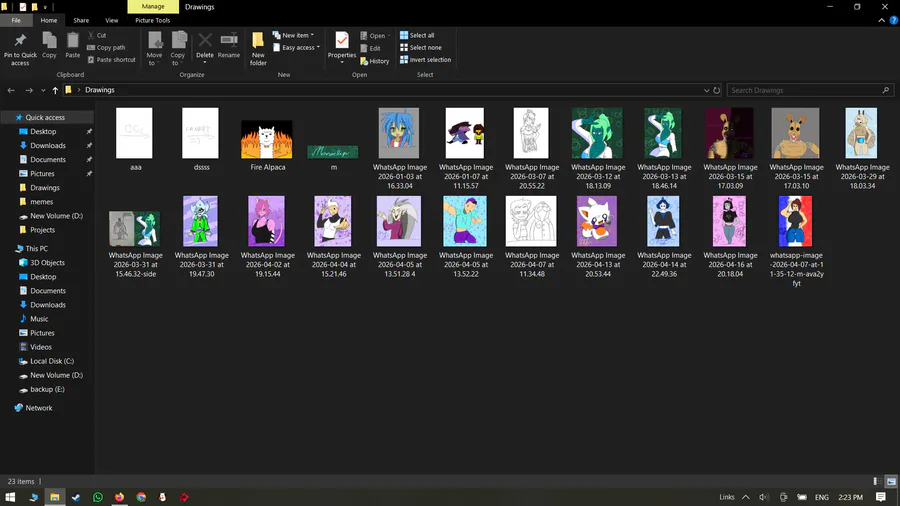Open Windows Start menu
Image resolution: width=900 pixels, height=506 pixels.
click(10, 497)
